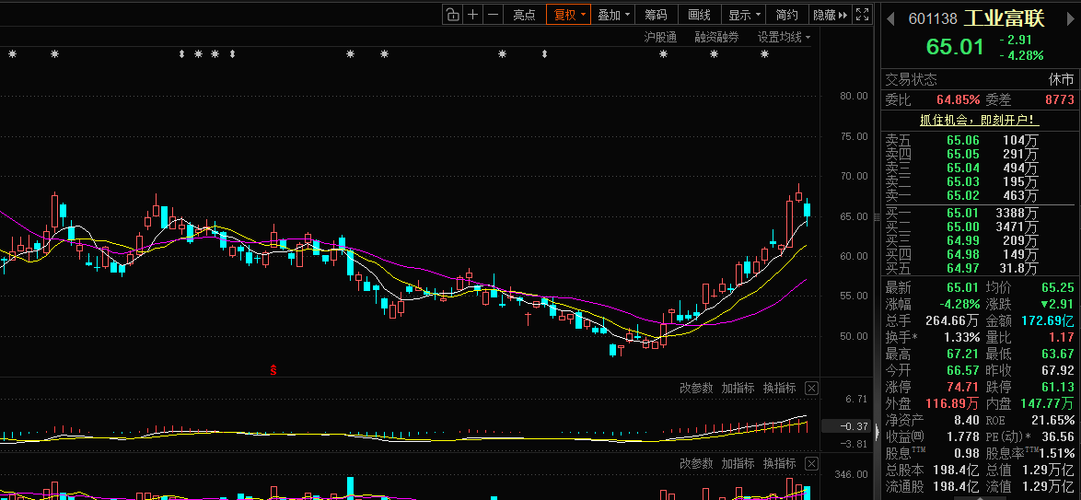
Task: Click 休市 trading status value
Action: pyautogui.click(x=1061, y=79)
